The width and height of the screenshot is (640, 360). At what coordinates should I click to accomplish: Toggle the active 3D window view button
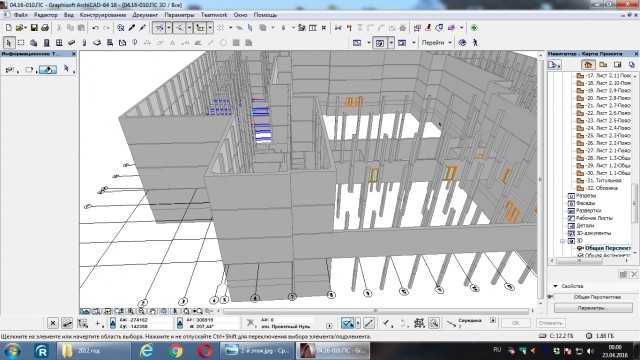click(380, 42)
